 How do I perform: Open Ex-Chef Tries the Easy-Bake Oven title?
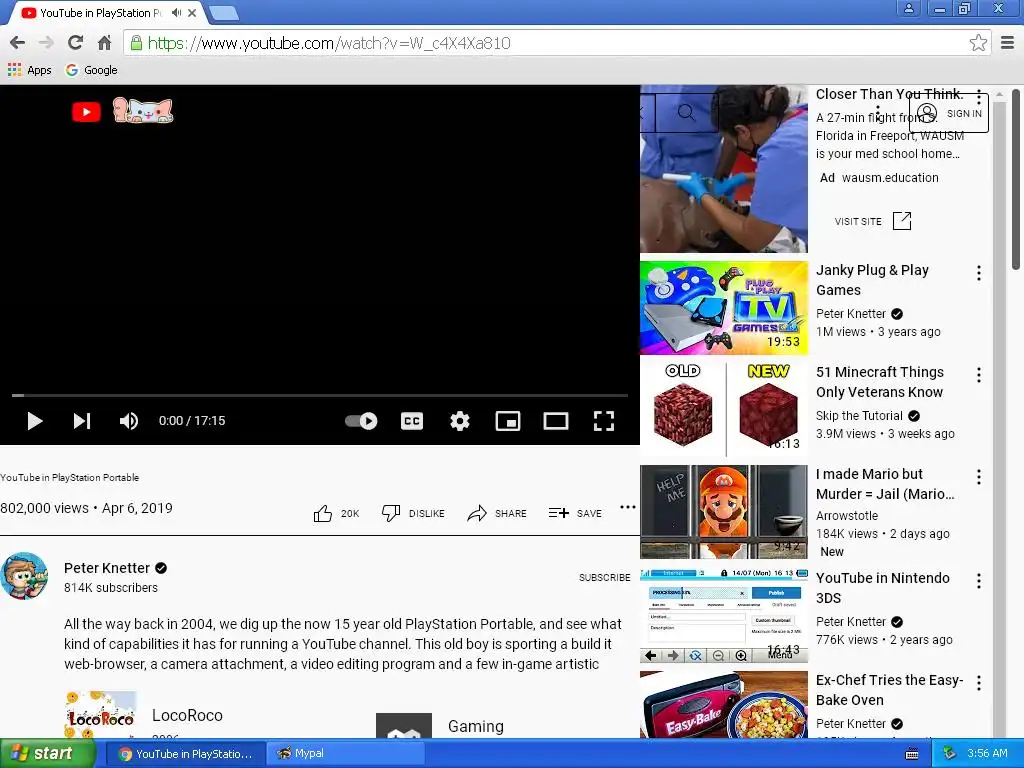coord(889,690)
